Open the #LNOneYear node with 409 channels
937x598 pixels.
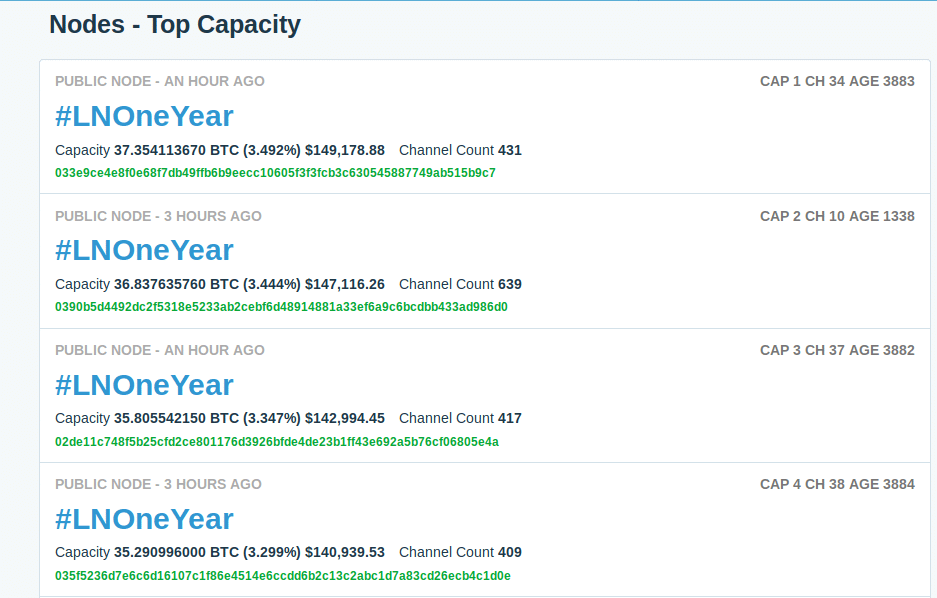[144, 519]
